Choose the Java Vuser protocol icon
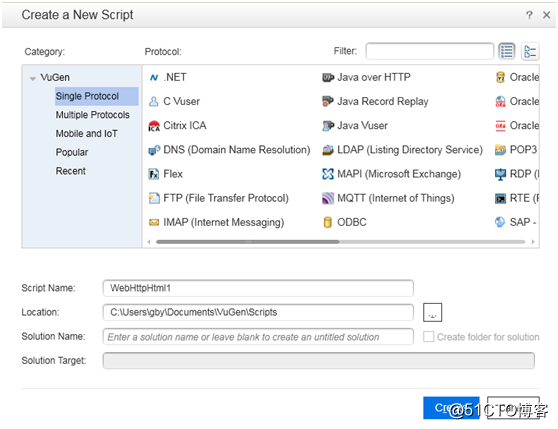Image resolution: width=558 pixels, height=429 pixels. pyautogui.click(x=328, y=126)
